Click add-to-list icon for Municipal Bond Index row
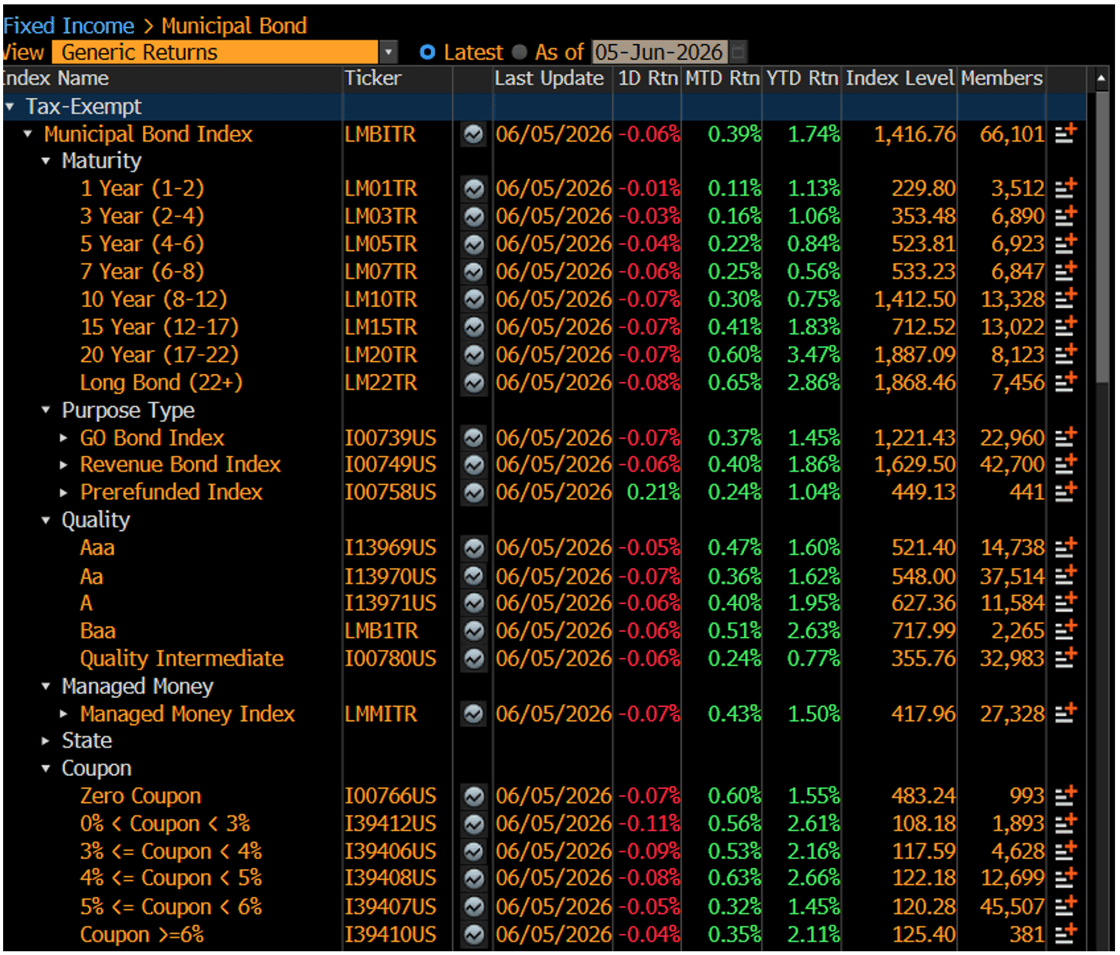This screenshot has width=1120, height=955. click(x=1066, y=133)
